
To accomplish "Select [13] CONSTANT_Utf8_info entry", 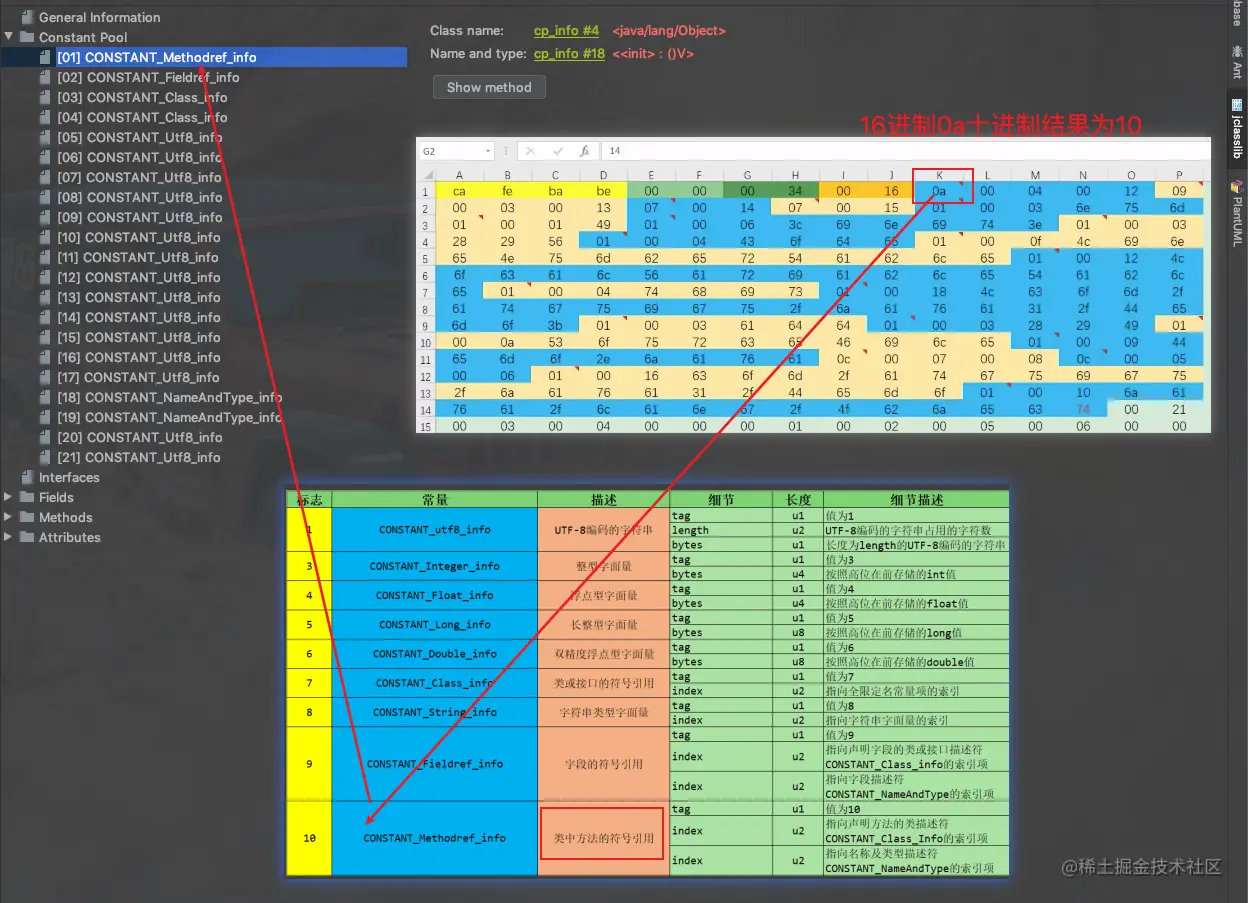I will point(139,297).
